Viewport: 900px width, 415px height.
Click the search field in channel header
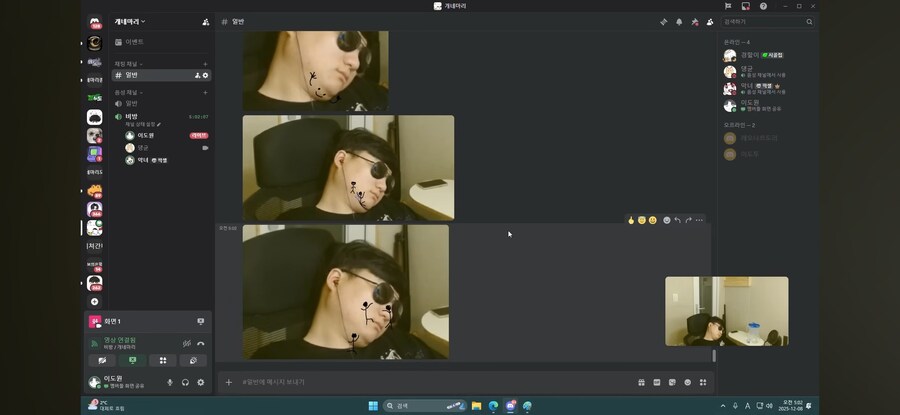coord(768,22)
